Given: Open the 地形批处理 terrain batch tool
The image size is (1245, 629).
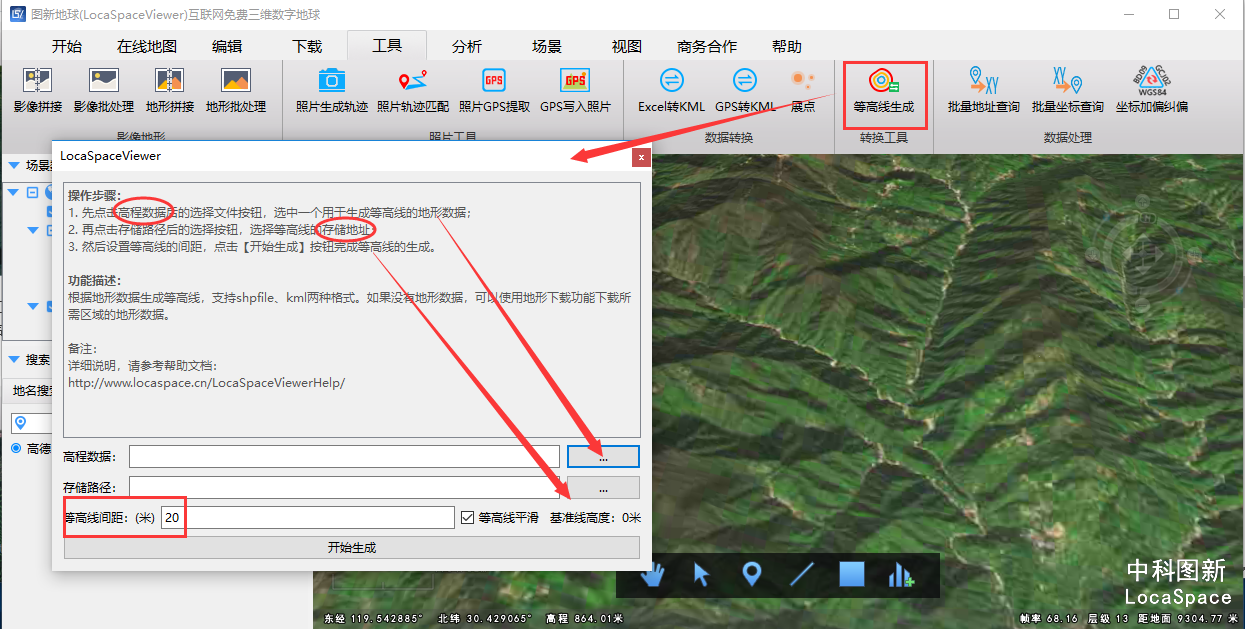Looking at the screenshot, I should [x=236, y=90].
